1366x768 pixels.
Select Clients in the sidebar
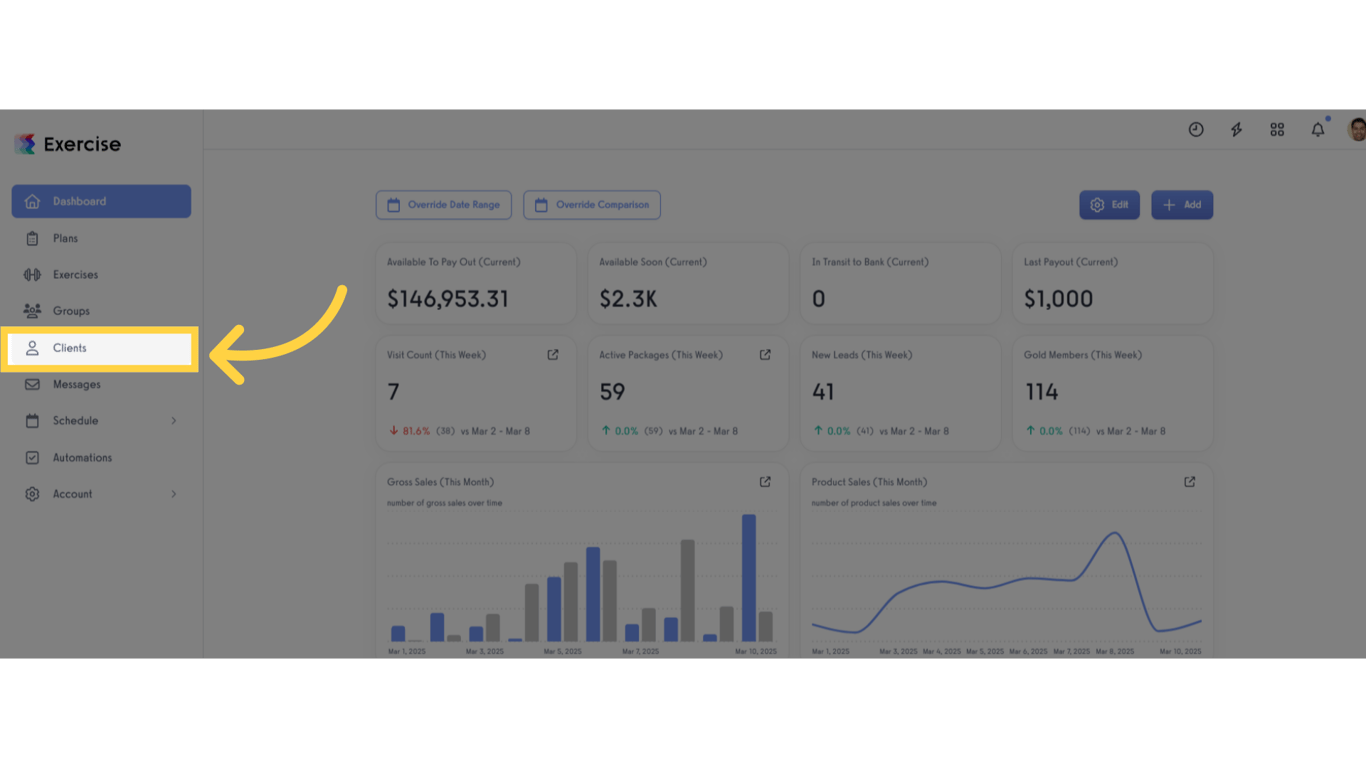[x=100, y=348]
